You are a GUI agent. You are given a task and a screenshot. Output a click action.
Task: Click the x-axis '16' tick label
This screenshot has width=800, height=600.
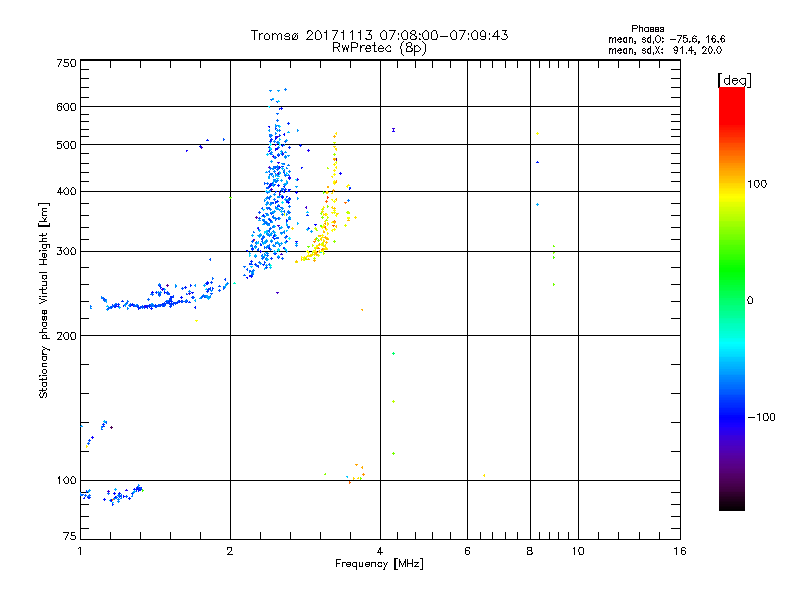click(680, 551)
